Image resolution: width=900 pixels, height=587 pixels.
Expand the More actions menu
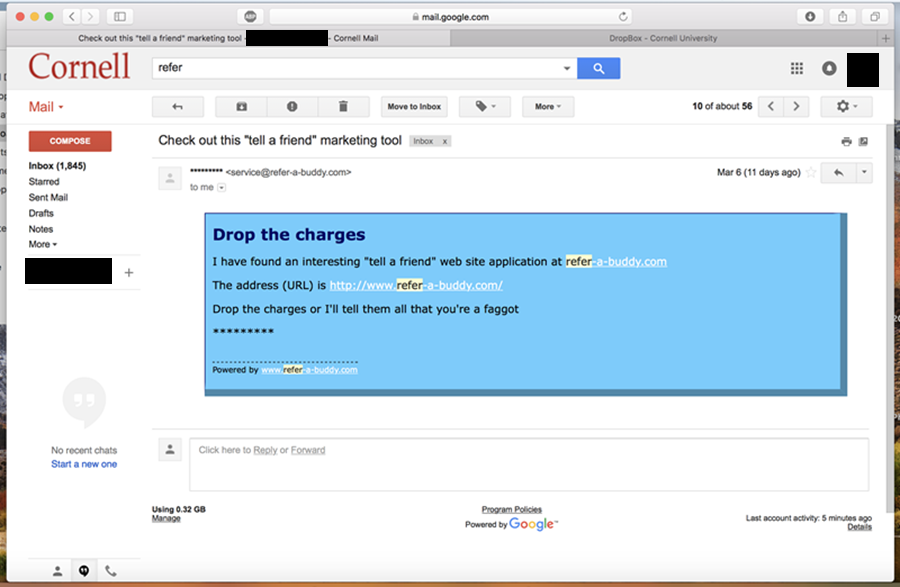tap(548, 107)
